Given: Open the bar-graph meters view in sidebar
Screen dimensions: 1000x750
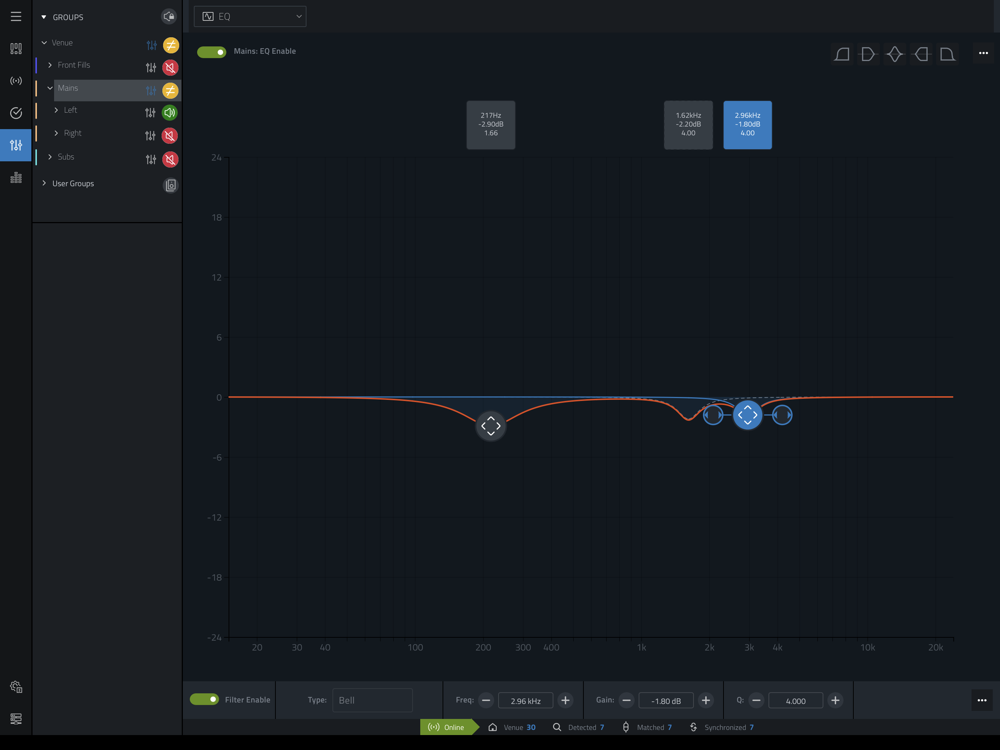Looking at the screenshot, I should 16,178.
